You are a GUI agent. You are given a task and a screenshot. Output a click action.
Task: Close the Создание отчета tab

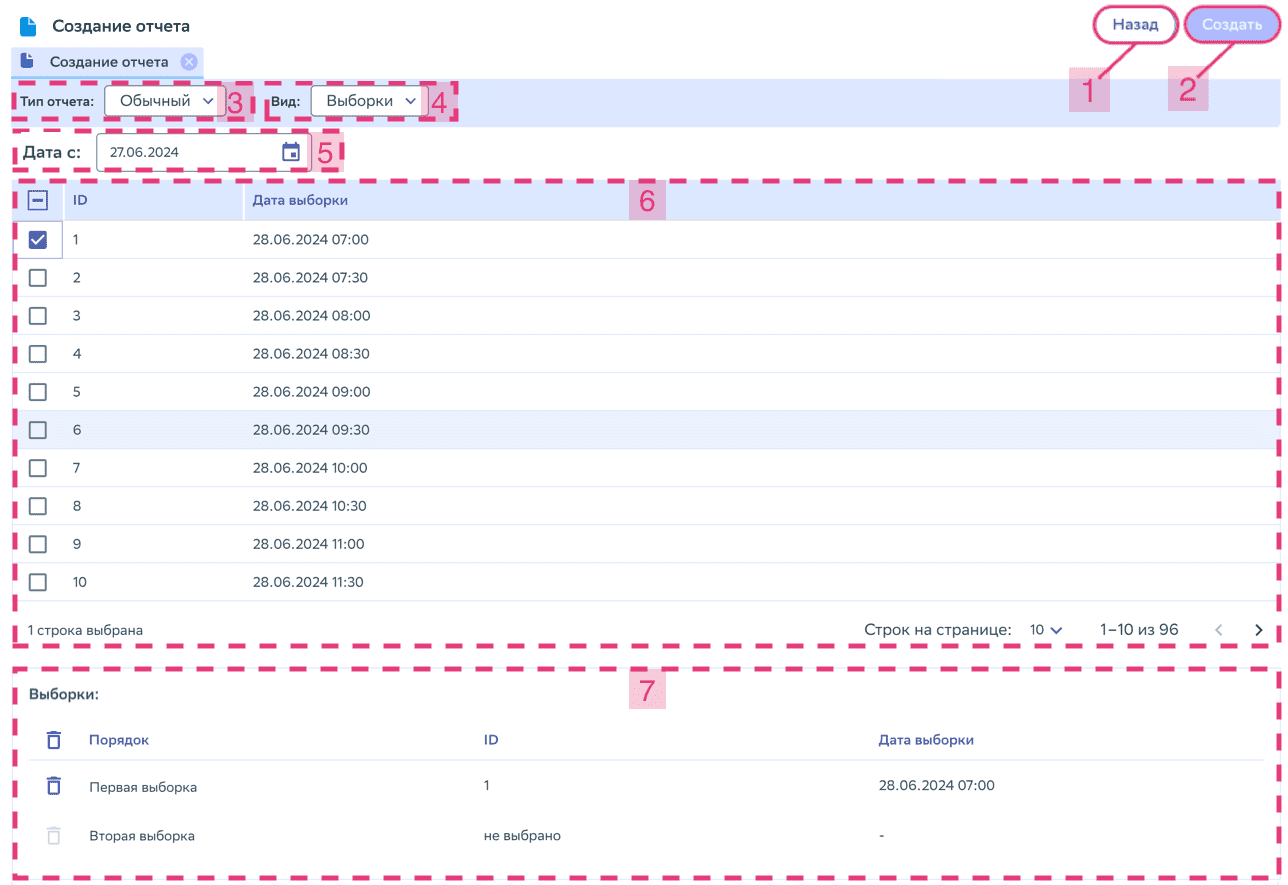click(188, 62)
